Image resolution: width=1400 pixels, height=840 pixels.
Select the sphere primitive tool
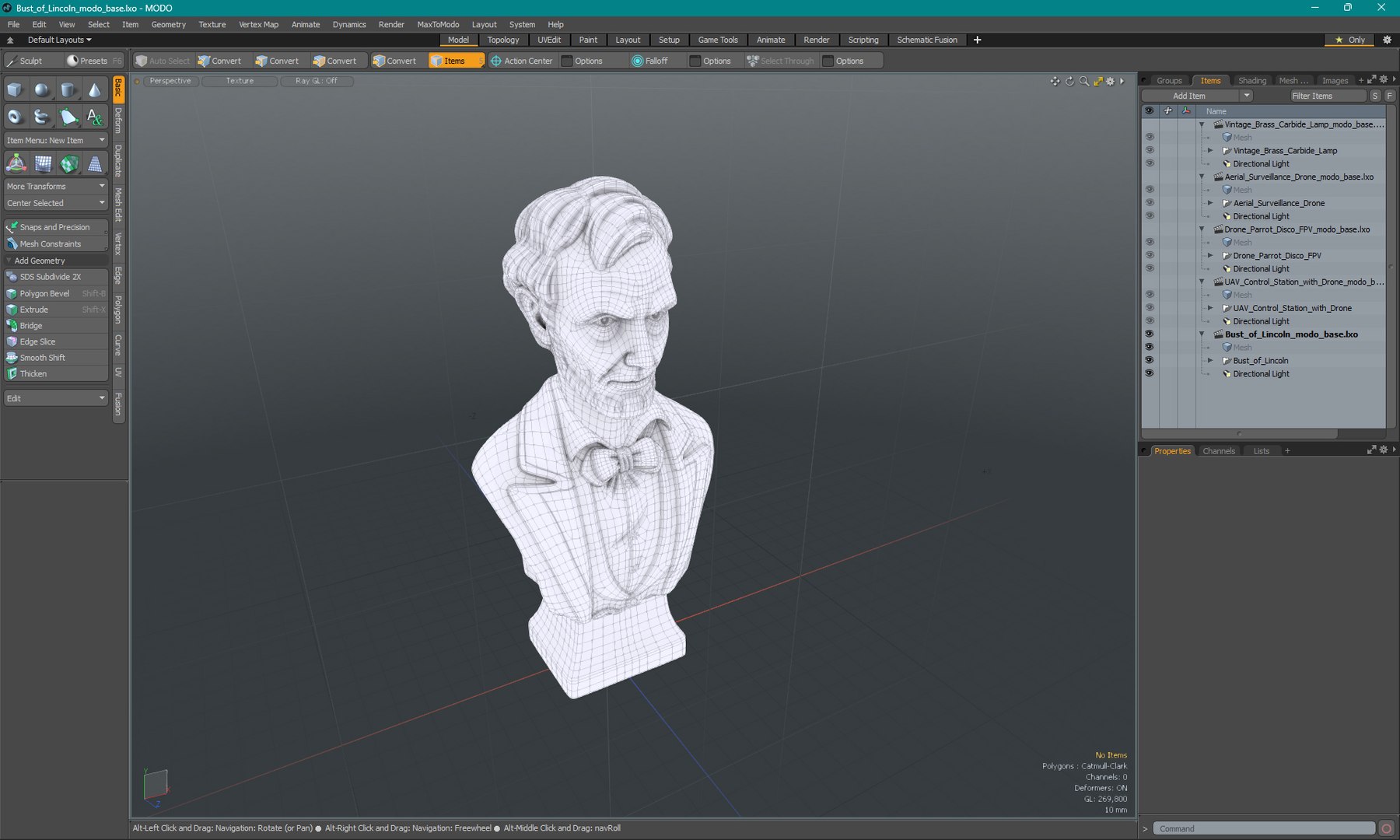tap(41, 90)
